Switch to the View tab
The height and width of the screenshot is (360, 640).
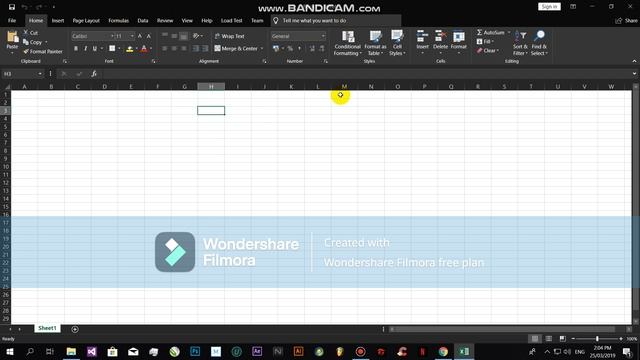click(187, 20)
